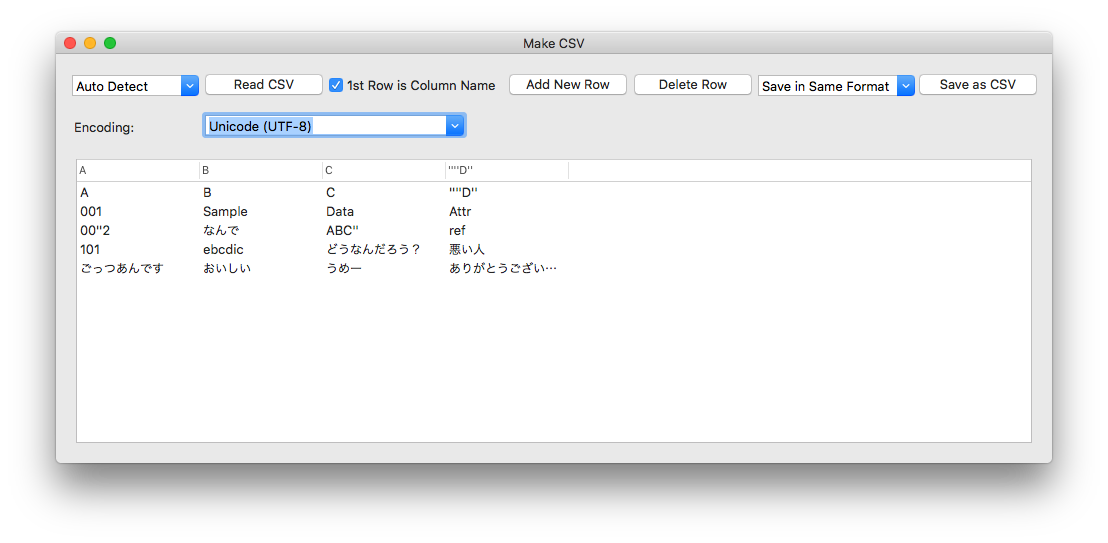Screen dimensions: 1108x543
Task: Click the Read CSV button
Action: pos(264,85)
